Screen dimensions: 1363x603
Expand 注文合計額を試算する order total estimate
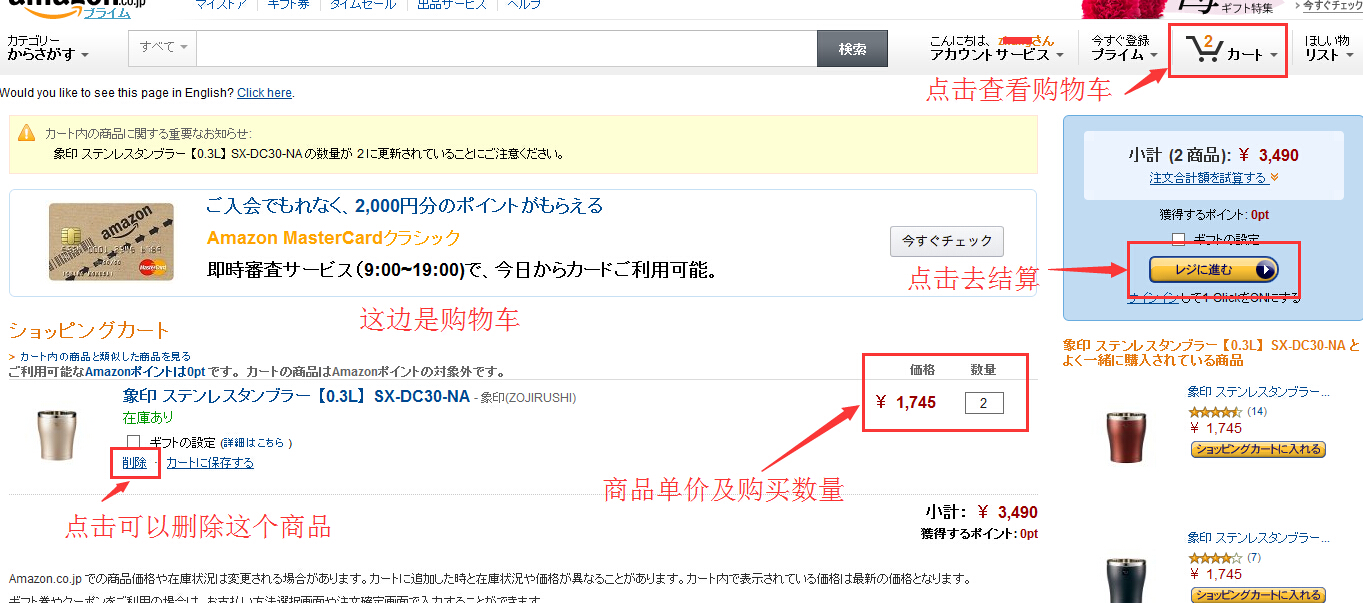click(x=1214, y=178)
